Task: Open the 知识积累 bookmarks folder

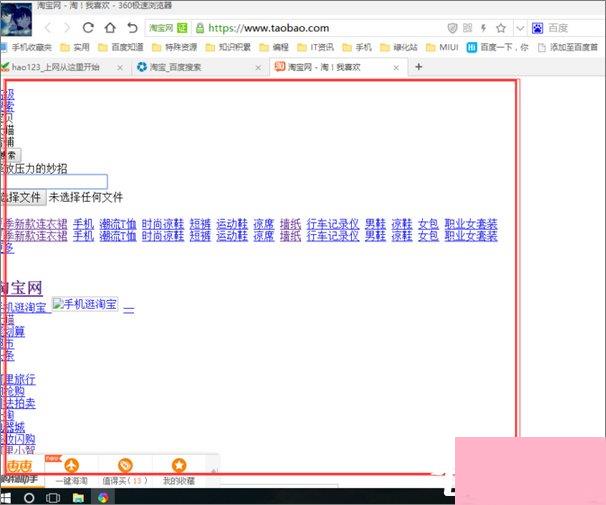Action: pos(228,47)
